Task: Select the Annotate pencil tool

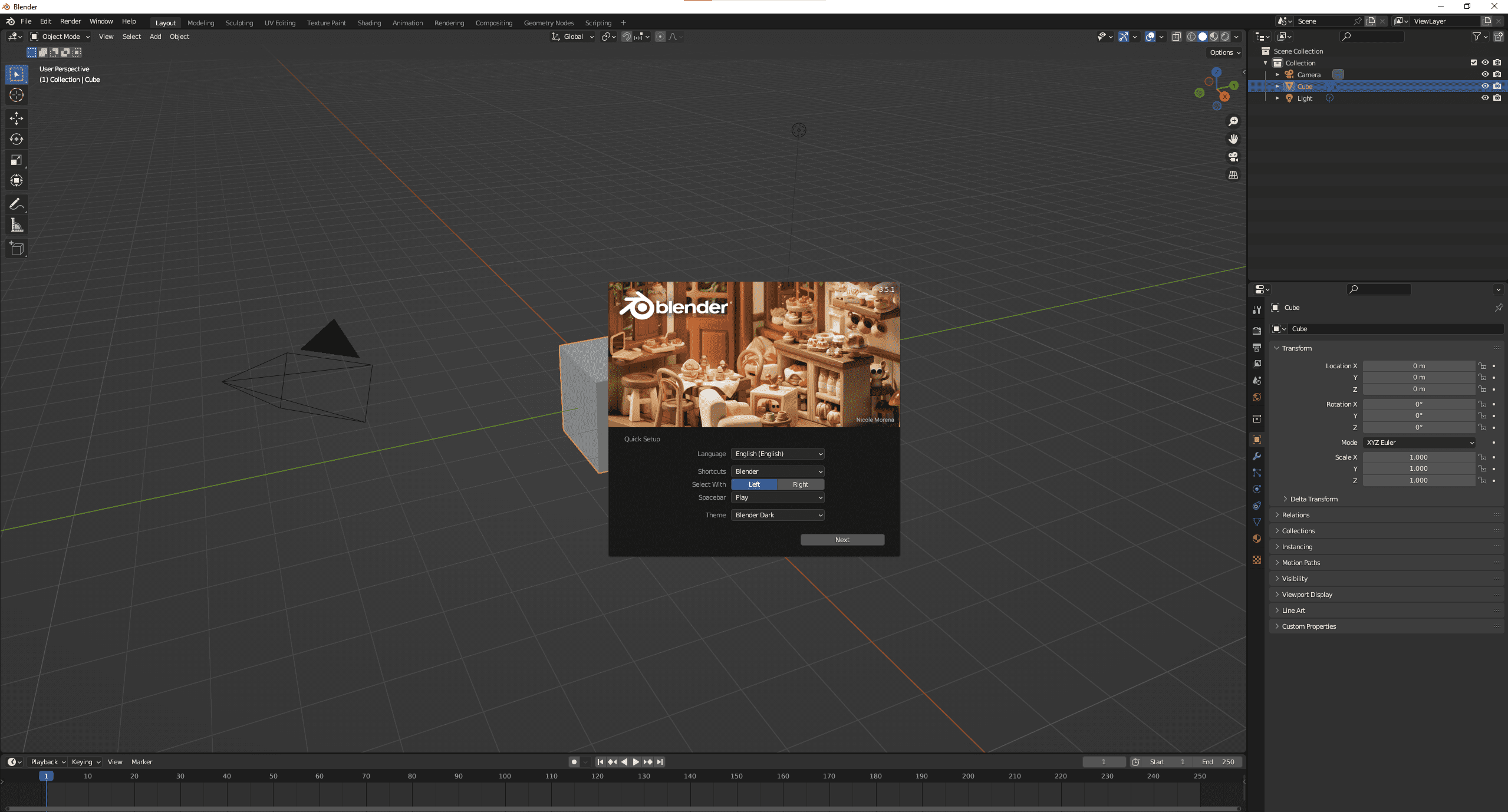Action: tap(17, 204)
